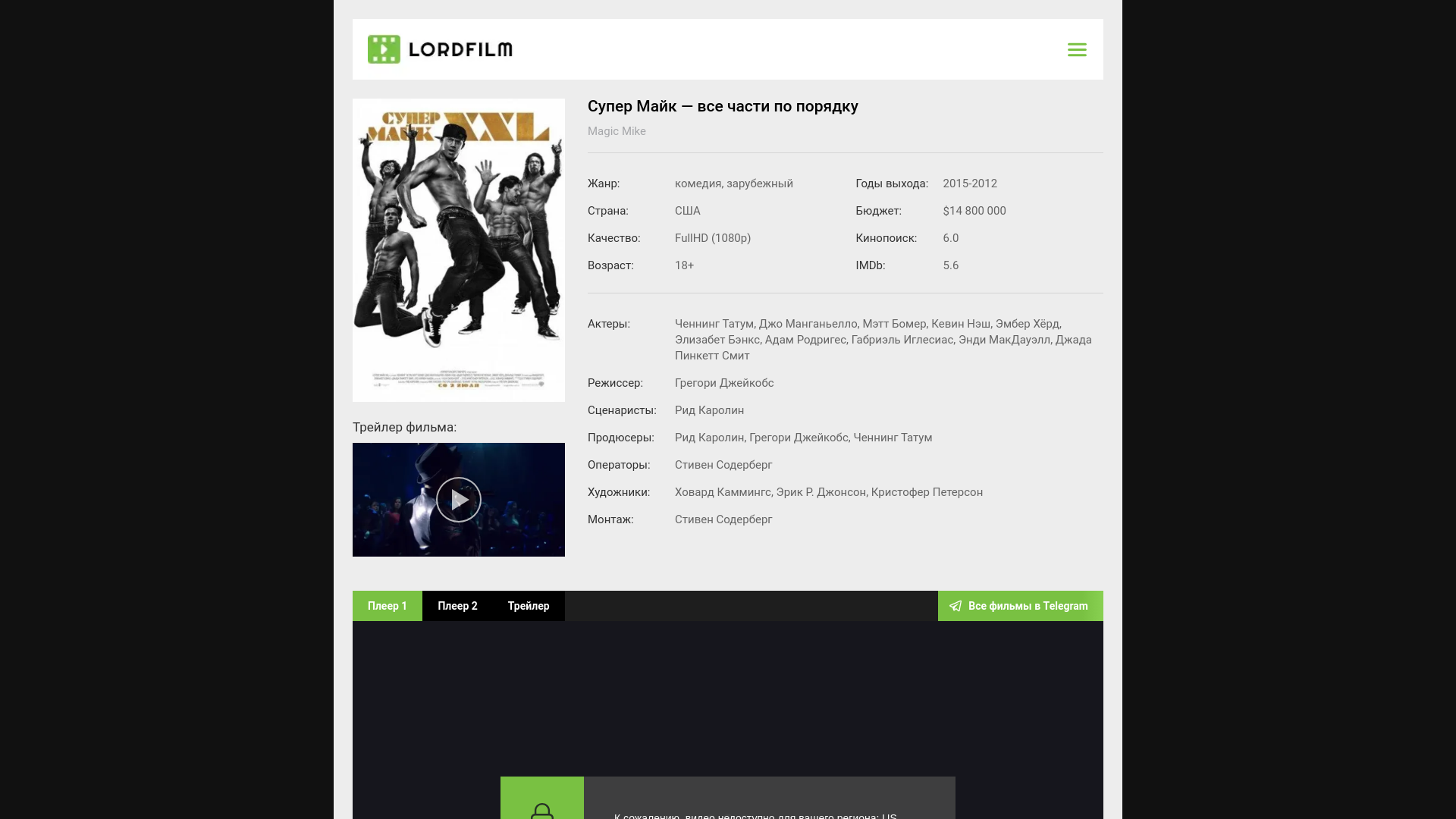
Task: Click artist Ховард Каммингс
Action: [723, 492]
